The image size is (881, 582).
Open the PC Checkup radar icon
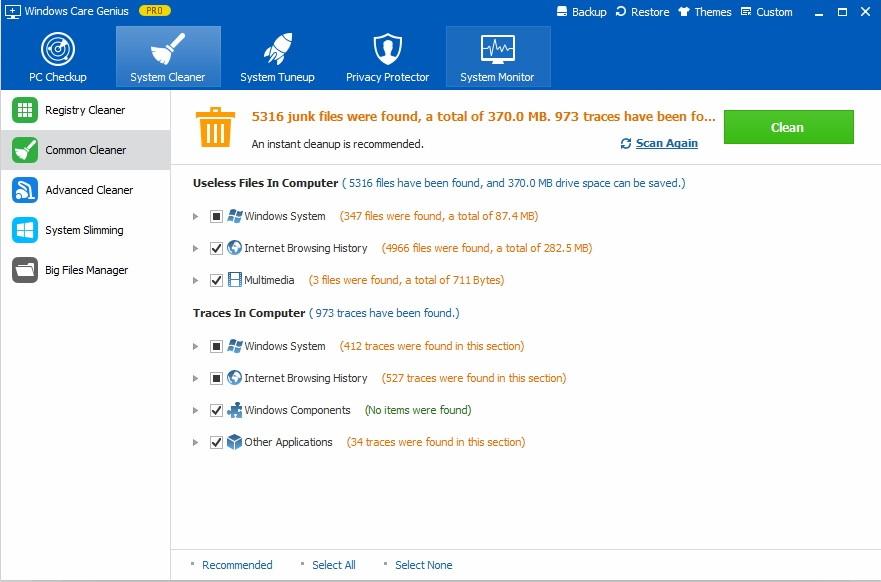(x=58, y=49)
